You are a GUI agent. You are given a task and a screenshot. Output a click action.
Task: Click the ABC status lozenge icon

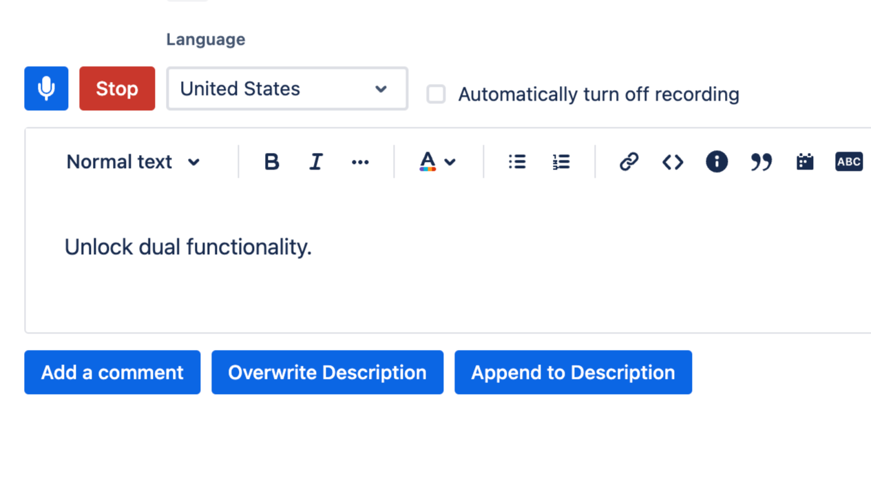point(849,162)
